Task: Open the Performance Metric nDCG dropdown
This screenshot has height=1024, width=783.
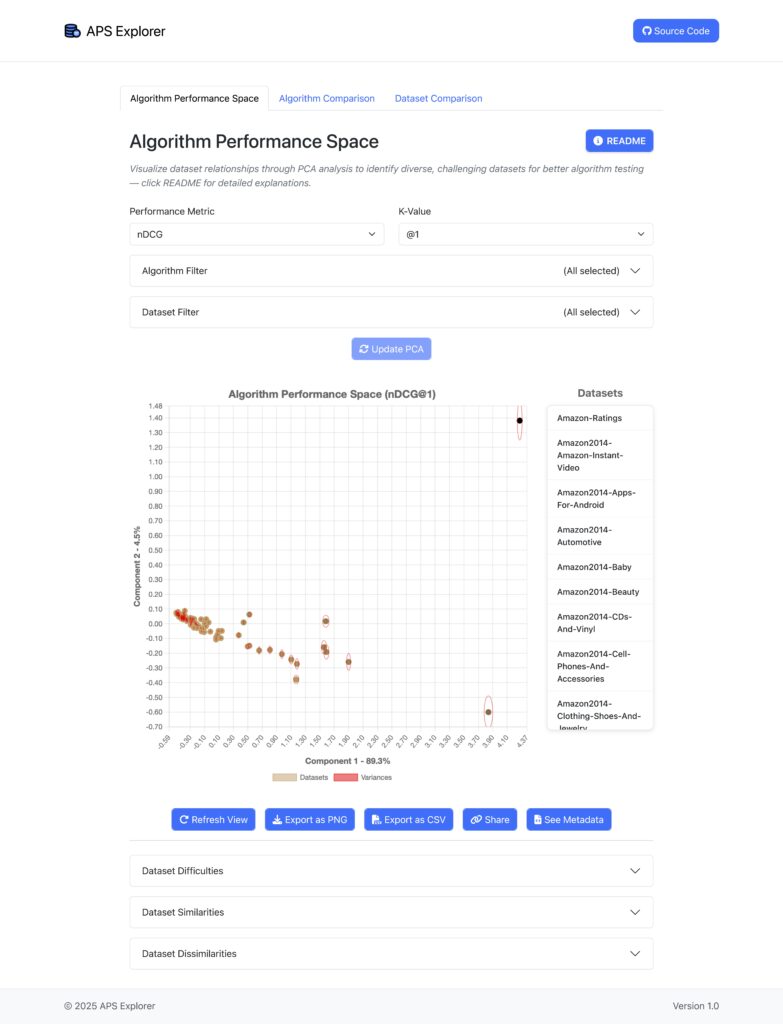Action: (256, 234)
